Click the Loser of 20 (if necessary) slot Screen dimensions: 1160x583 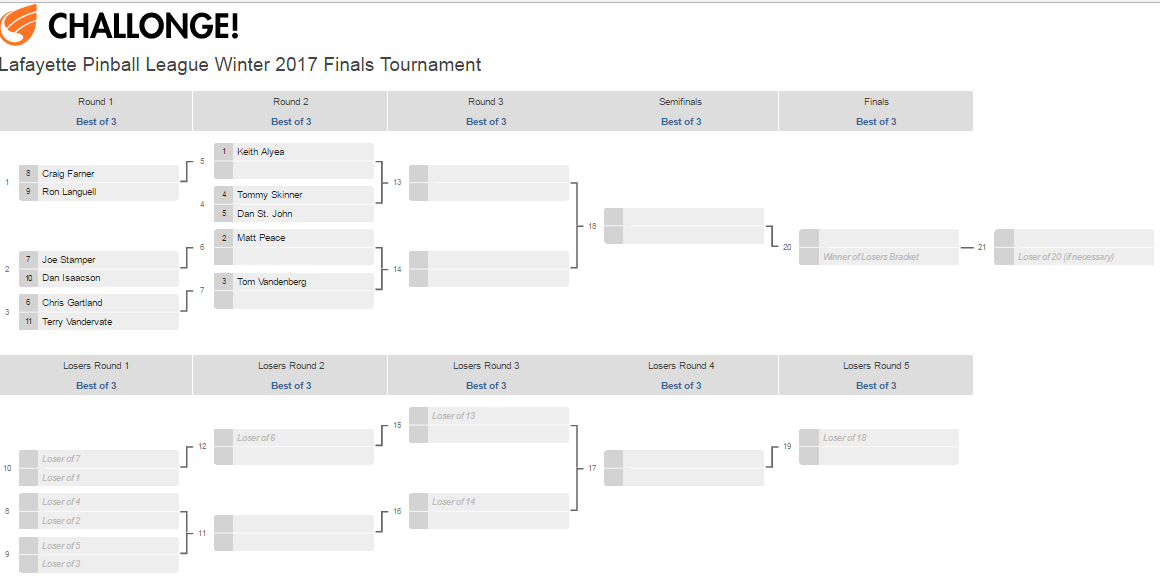[x=1074, y=257]
